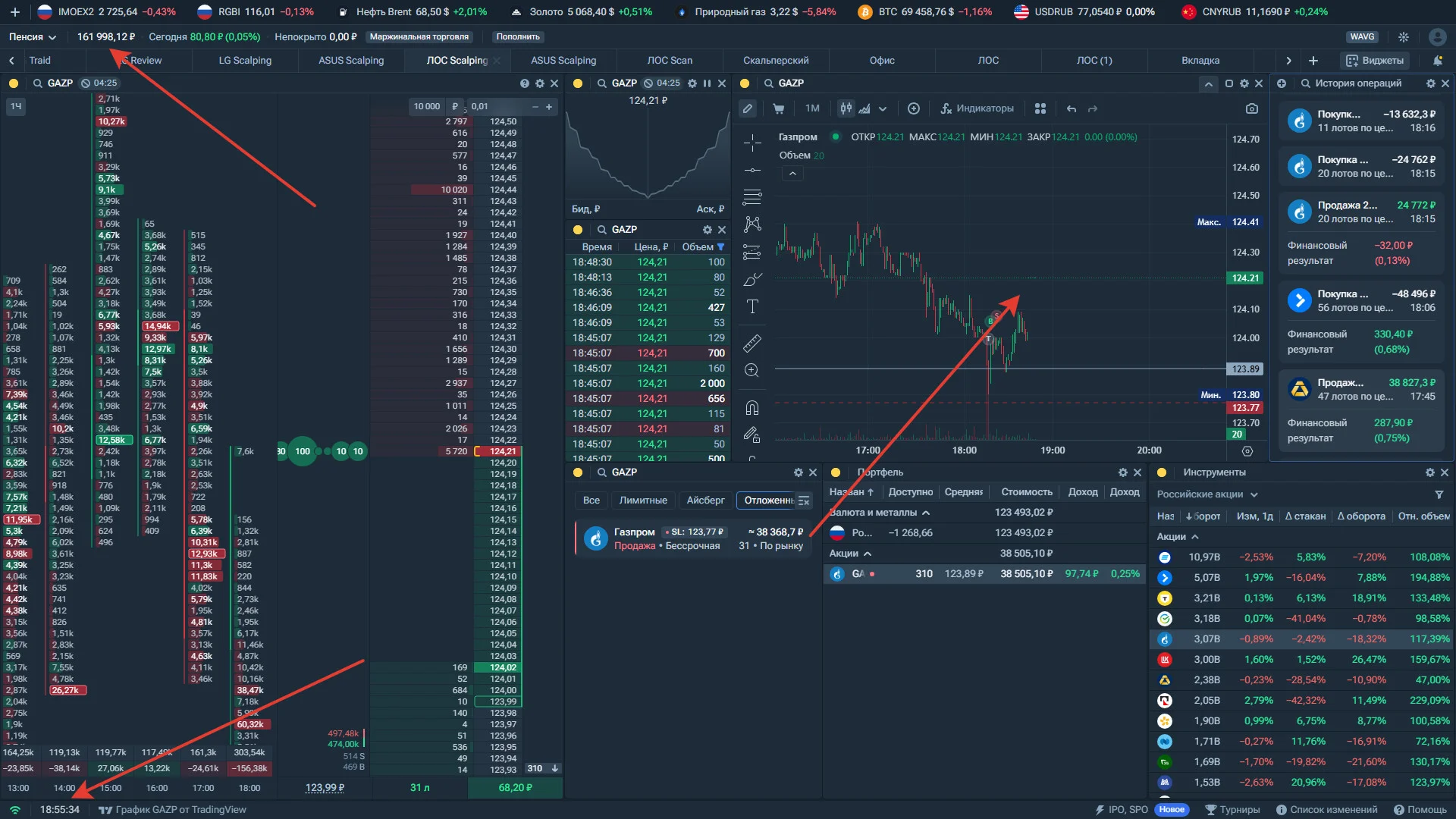
Task: Click the 1M timeframe selector
Action: coord(812,108)
